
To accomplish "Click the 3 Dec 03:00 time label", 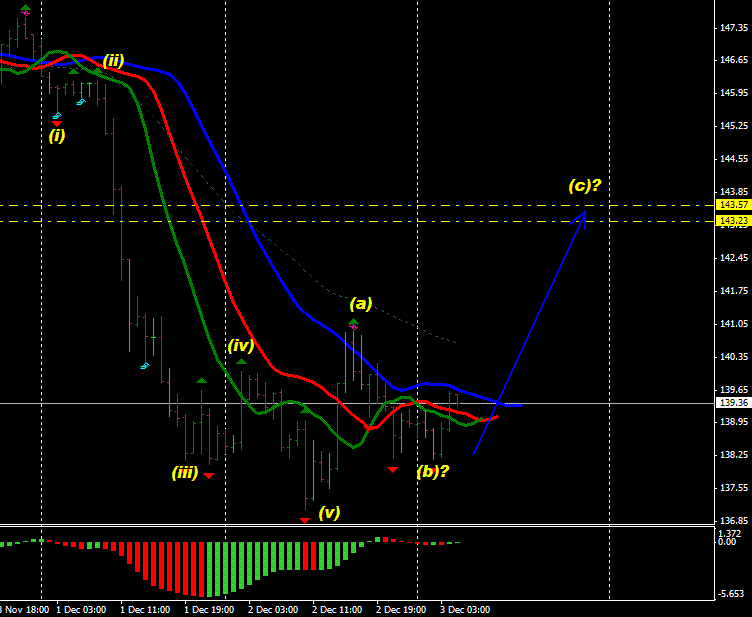I will pos(465,610).
